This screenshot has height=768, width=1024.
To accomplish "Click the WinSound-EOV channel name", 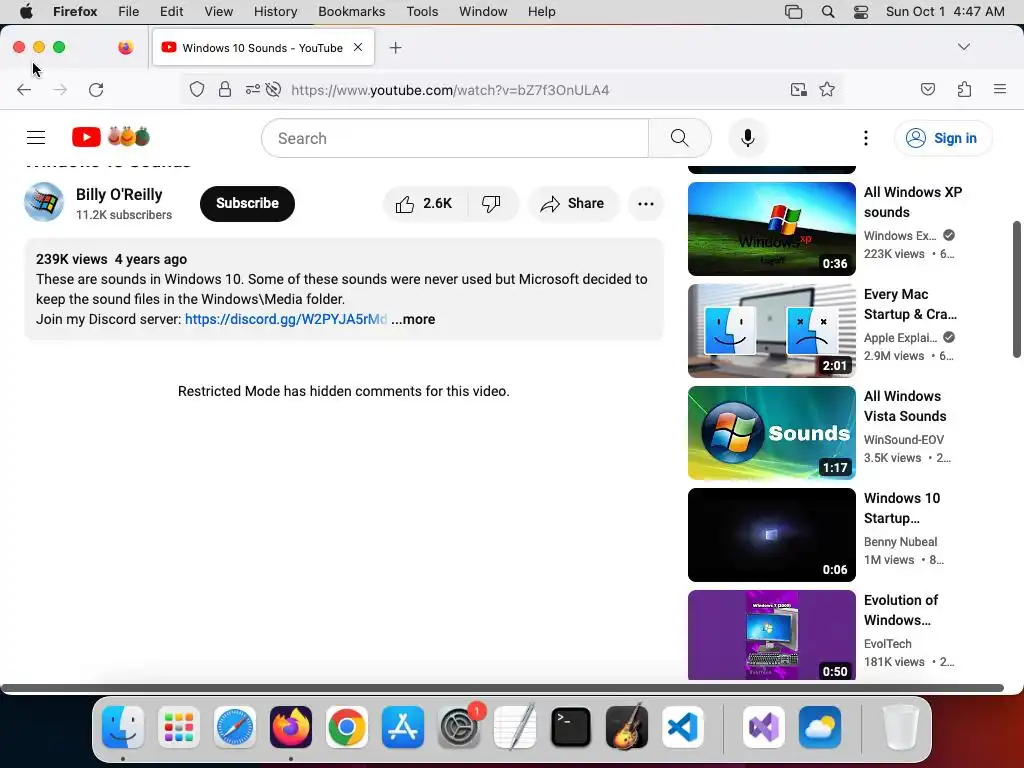I will pos(903,440).
